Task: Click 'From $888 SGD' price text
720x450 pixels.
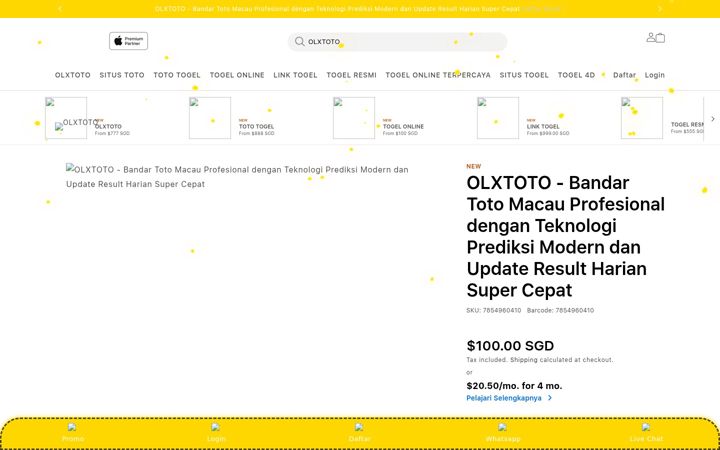Action: [x=256, y=134]
